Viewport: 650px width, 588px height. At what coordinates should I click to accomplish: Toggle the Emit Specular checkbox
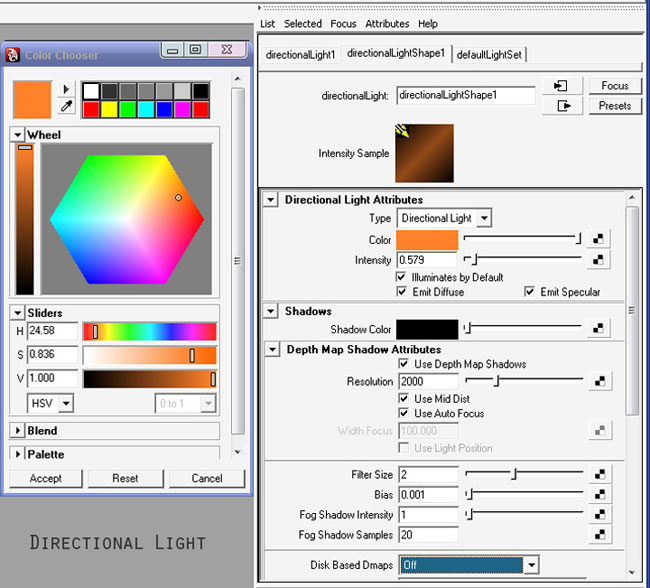[530, 292]
